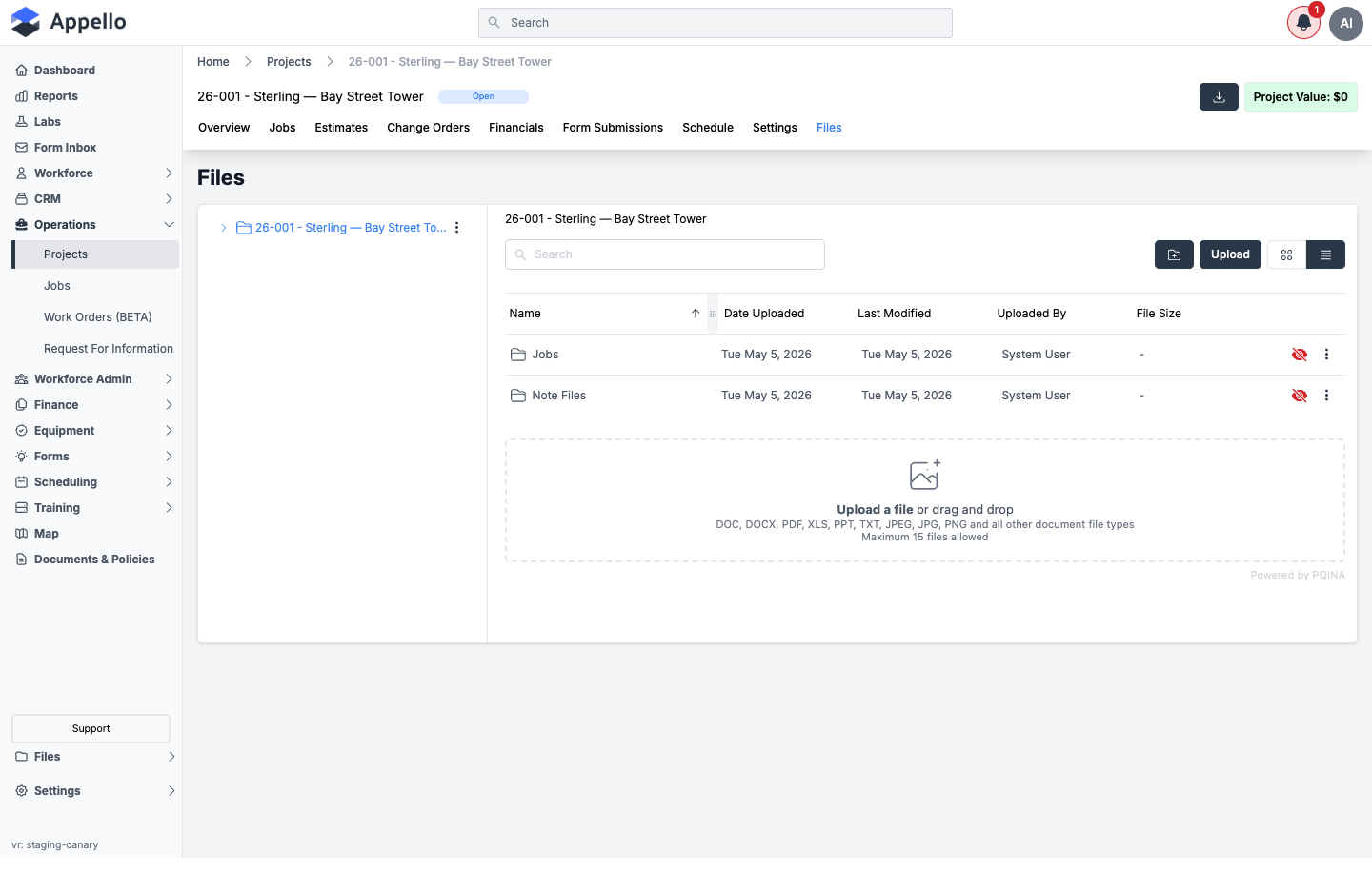Open the notifications bell

pos(1303,23)
